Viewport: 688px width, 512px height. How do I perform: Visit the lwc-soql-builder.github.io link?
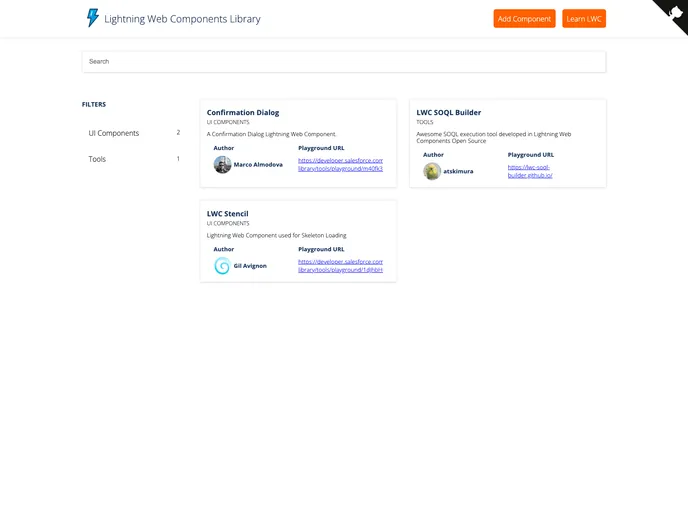530,171
